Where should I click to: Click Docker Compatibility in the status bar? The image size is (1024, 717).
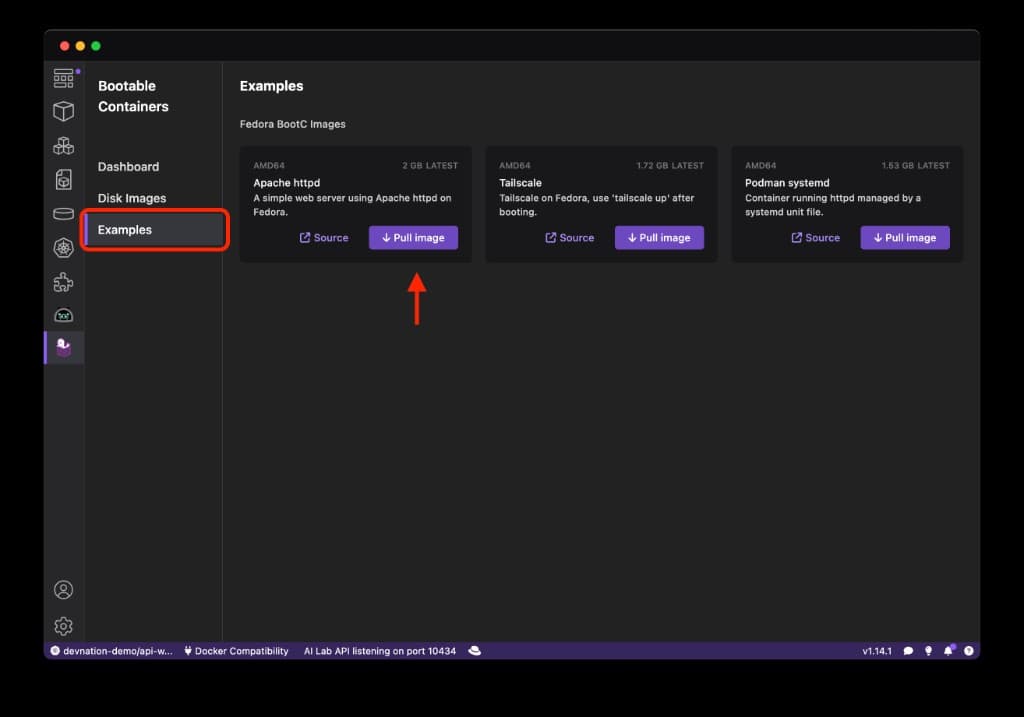point(235,651)
